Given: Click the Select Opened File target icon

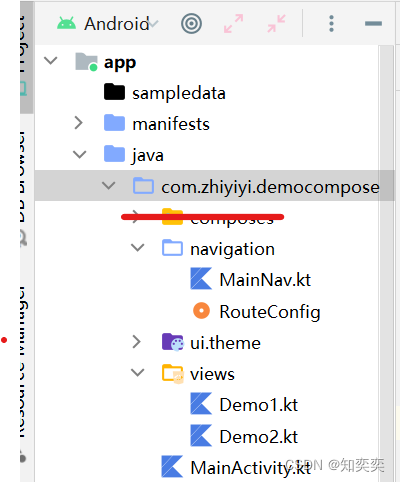Looking at the screenshot, I should pos(191,24).
